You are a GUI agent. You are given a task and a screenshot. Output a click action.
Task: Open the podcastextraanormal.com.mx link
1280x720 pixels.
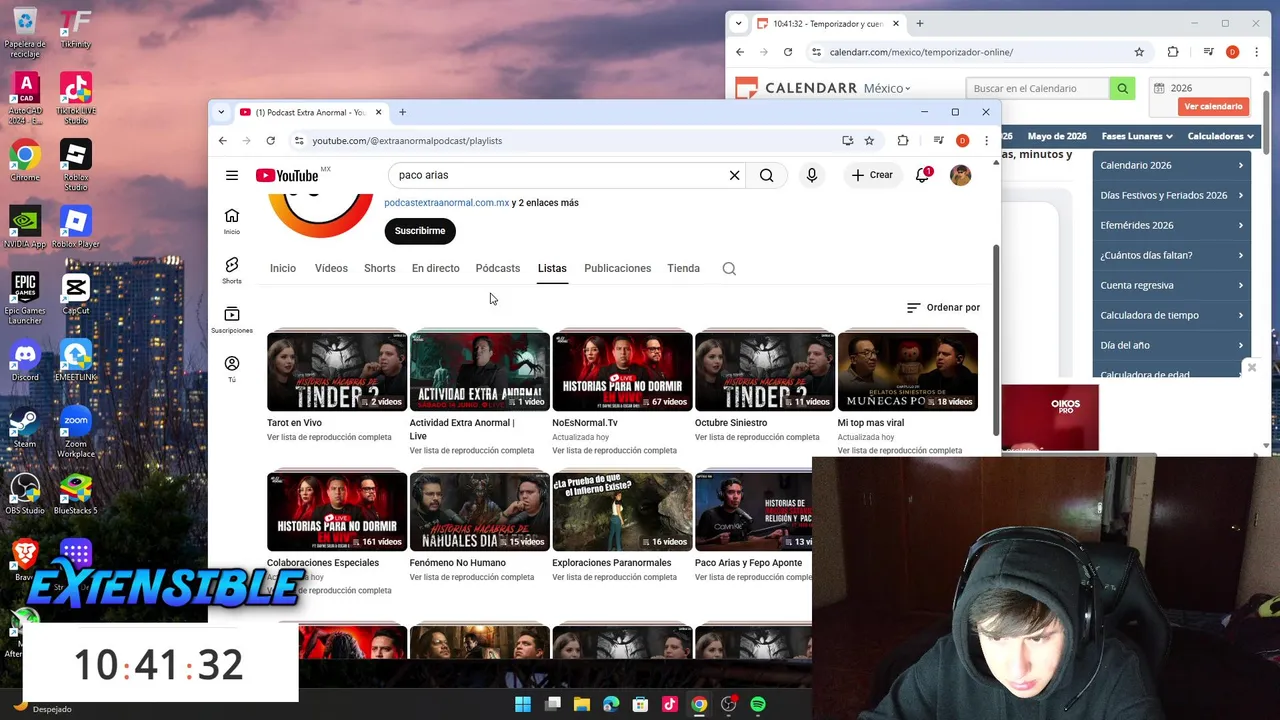pyautogui.click(x=446, y=202)
